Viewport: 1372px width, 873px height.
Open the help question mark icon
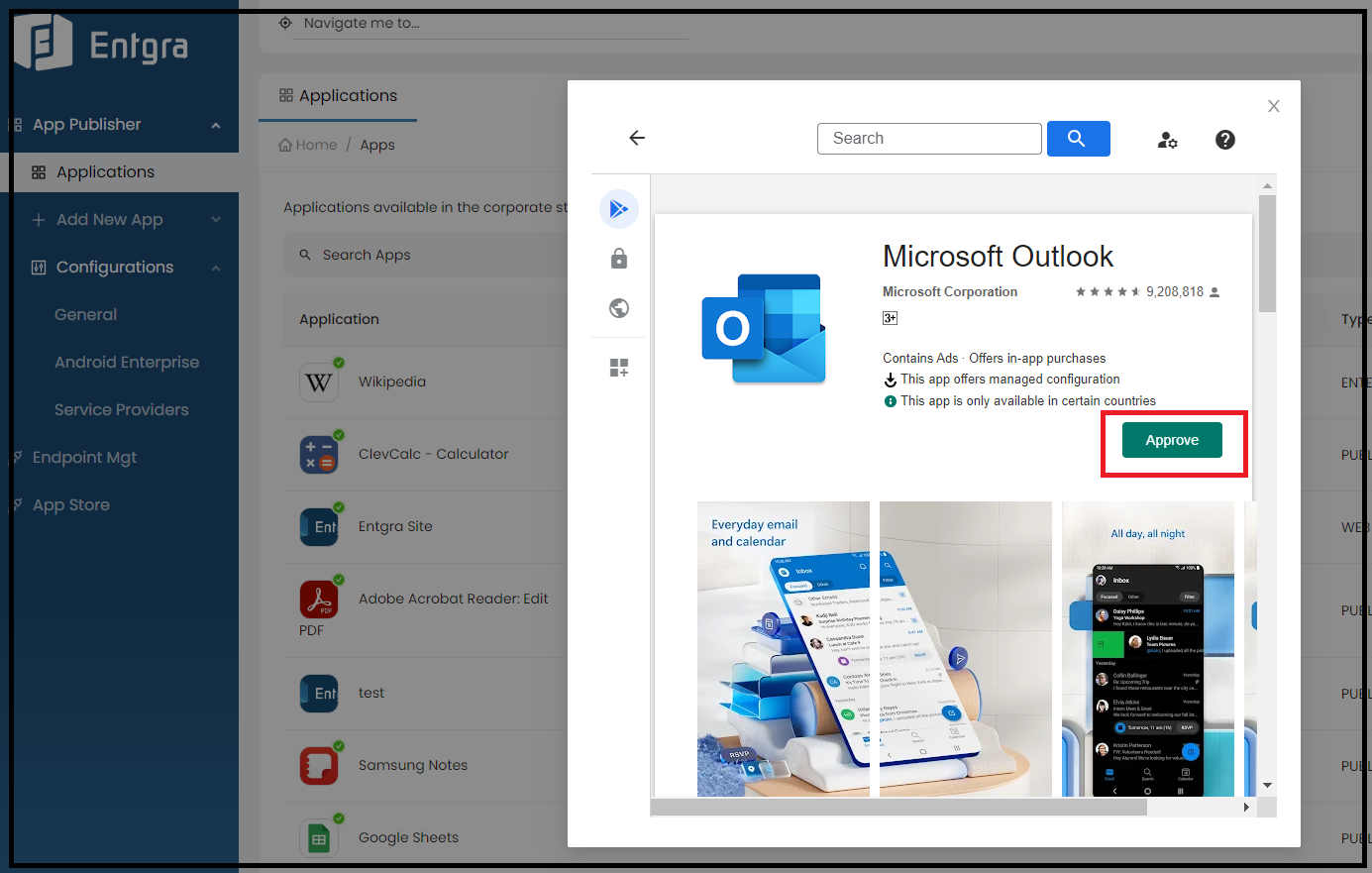click(x=1225, y=140)
